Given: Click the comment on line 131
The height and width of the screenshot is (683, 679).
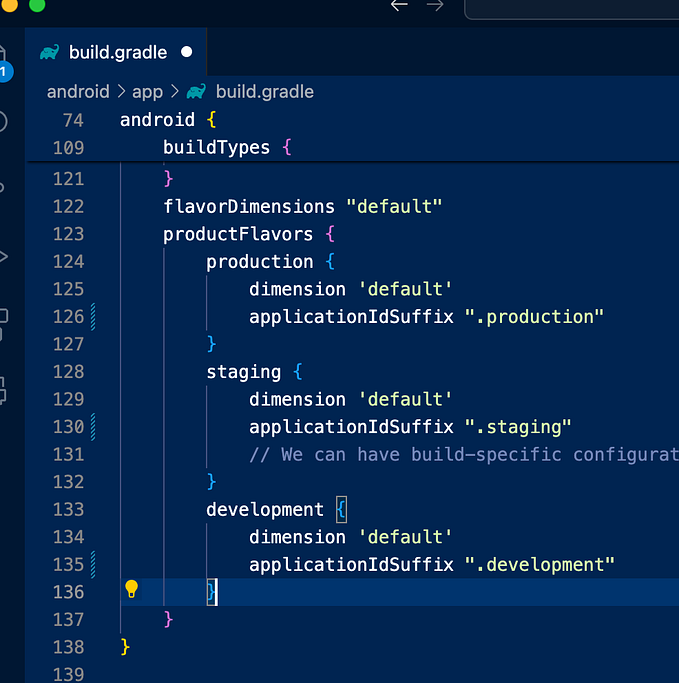Looking at the screenshot, I should 464,454.
